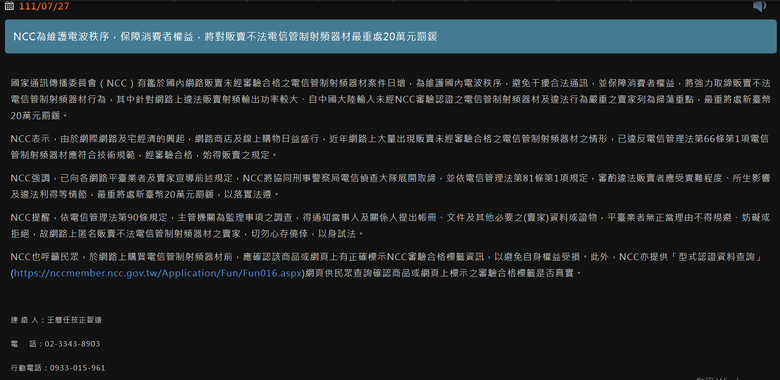Click the paragraph starting with 國家通訊傳播委員會（NCC）
Image resolution: width=780 pixels, height=380 pixels.
(390, 99)
